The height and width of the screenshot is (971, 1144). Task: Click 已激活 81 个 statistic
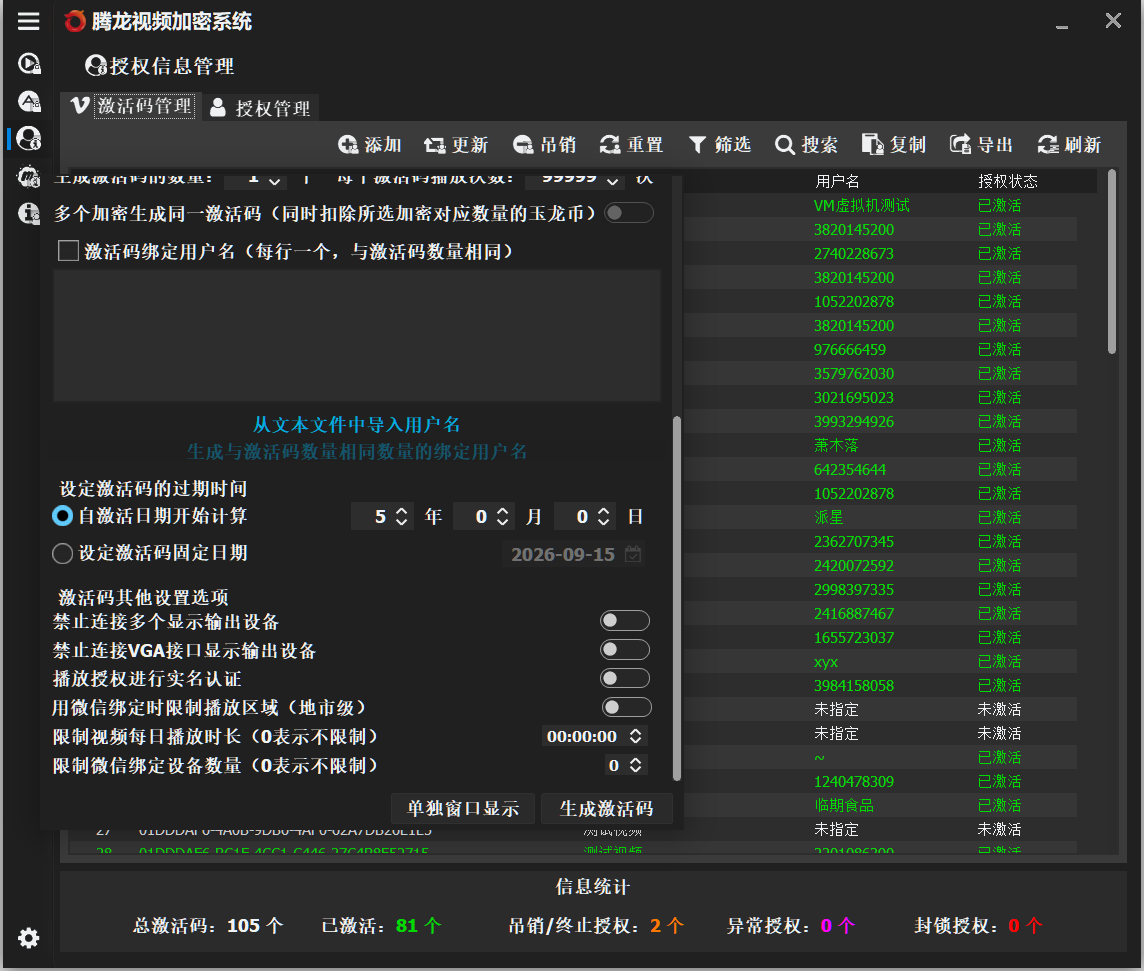coord(382,926)
